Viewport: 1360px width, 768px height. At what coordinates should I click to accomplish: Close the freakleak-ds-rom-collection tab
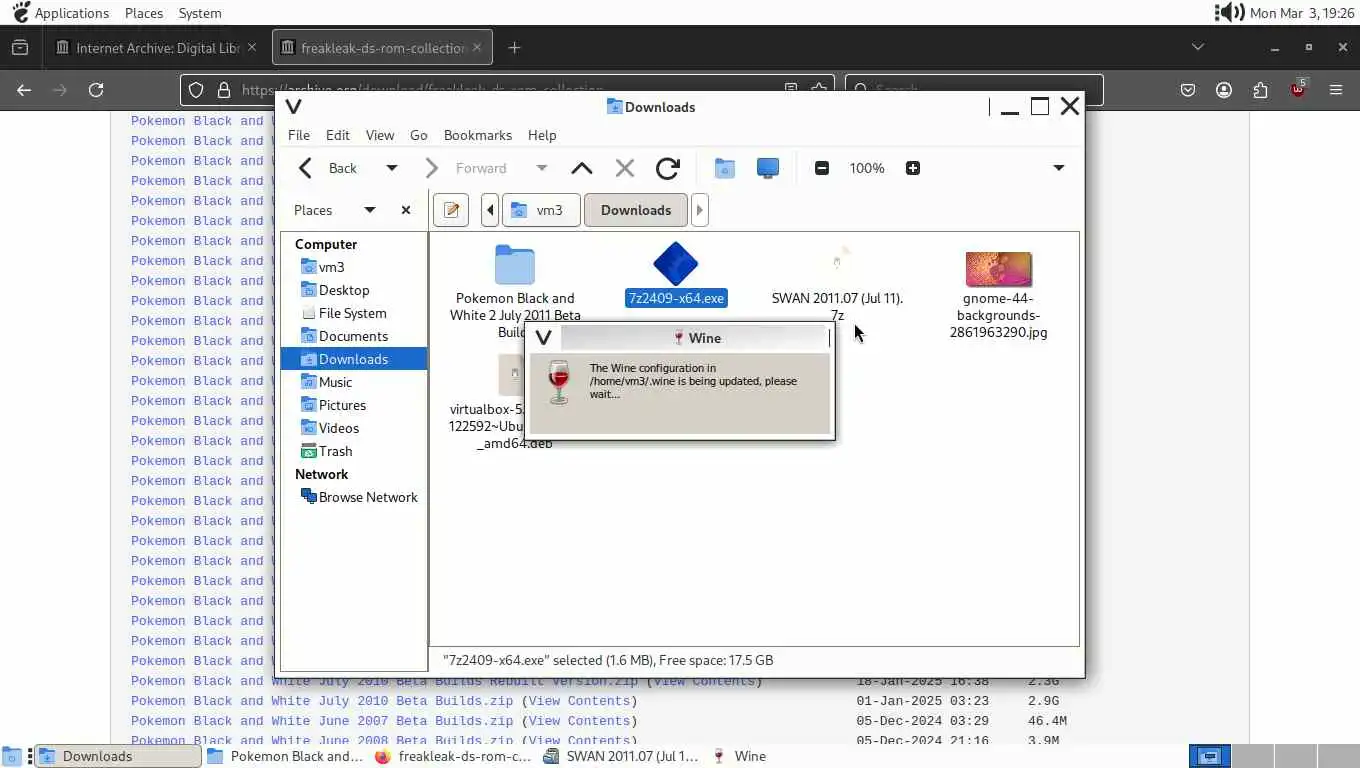coord(477,47)
